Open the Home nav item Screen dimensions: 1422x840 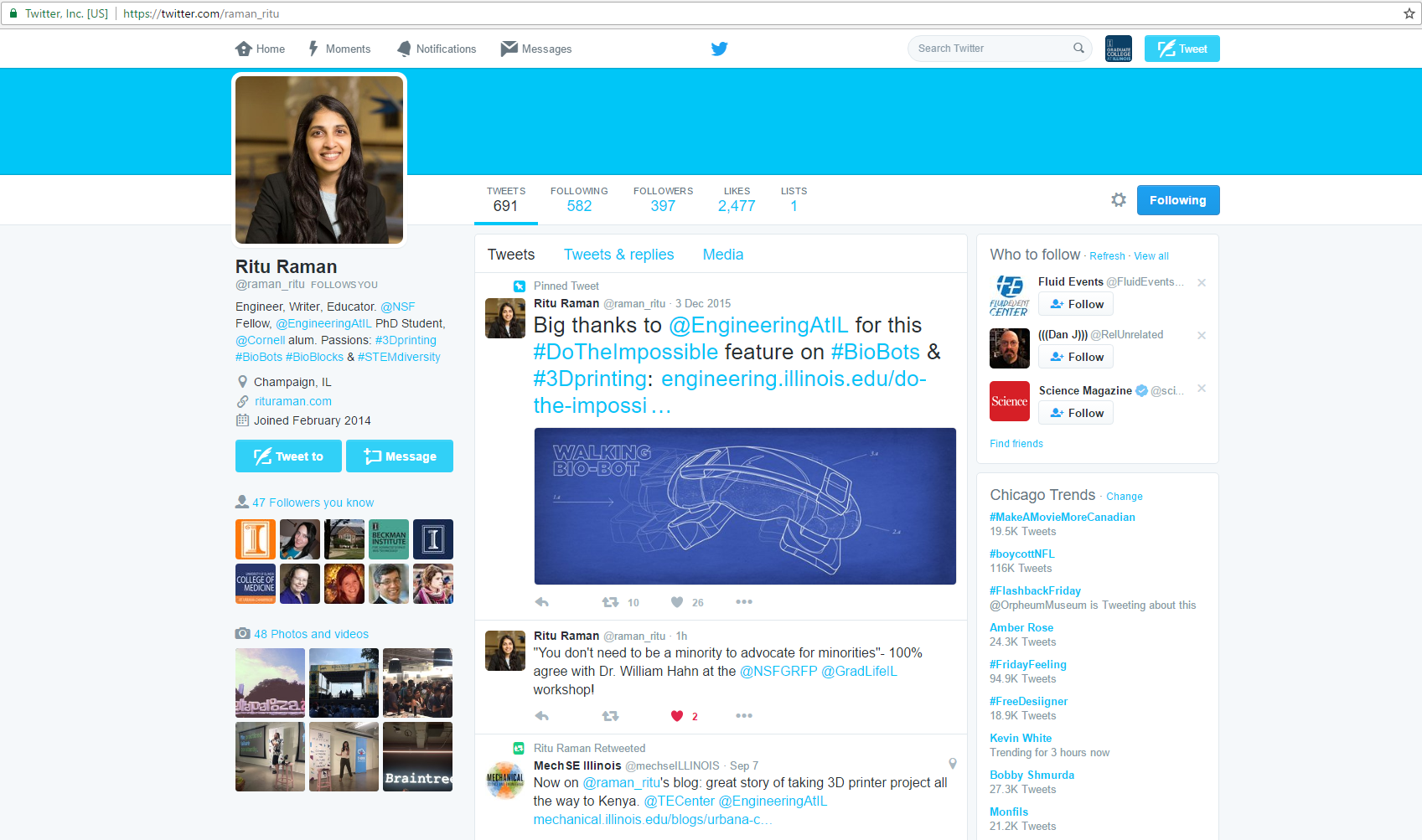point(261,49)
